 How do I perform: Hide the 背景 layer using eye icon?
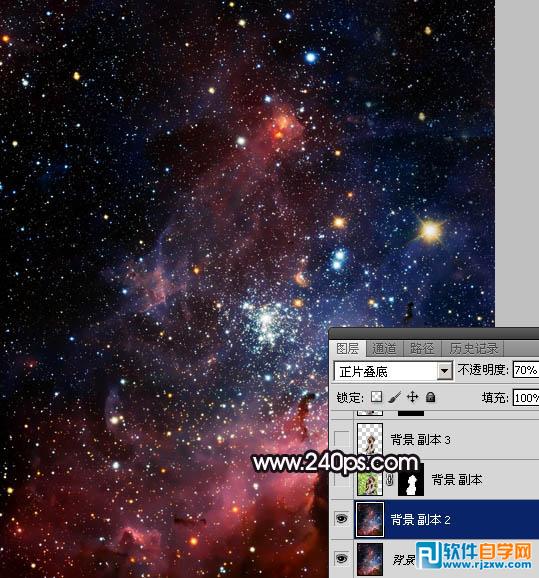[341, 558]
